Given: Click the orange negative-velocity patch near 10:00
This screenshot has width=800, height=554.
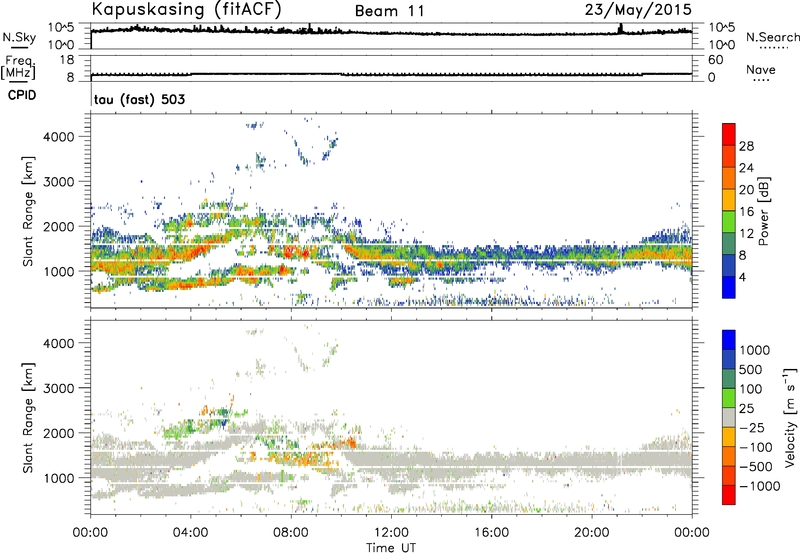Looking at the screenshot, I should (349, 442).
